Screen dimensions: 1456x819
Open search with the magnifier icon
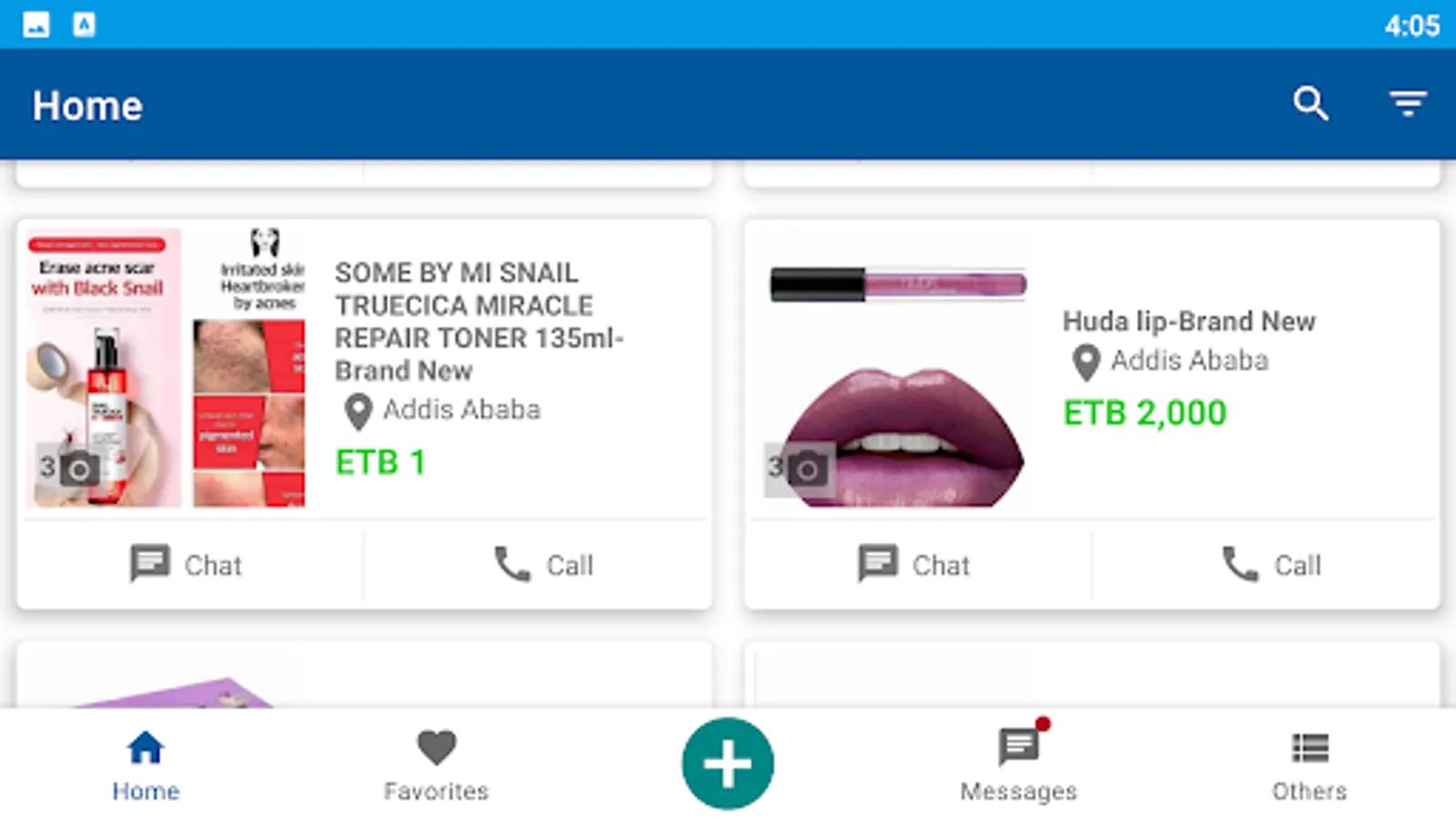pos(1310,104)
